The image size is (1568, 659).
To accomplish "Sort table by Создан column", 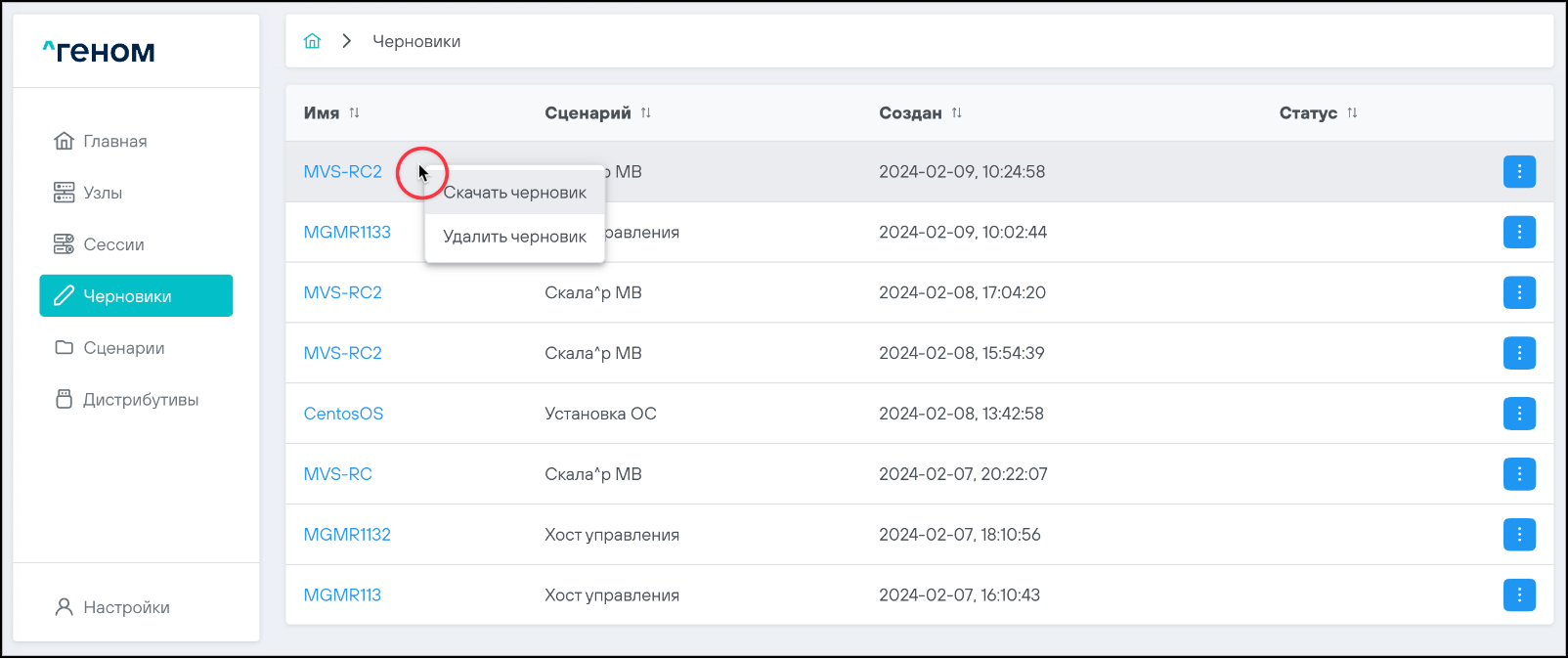I will tap(956, 113).
